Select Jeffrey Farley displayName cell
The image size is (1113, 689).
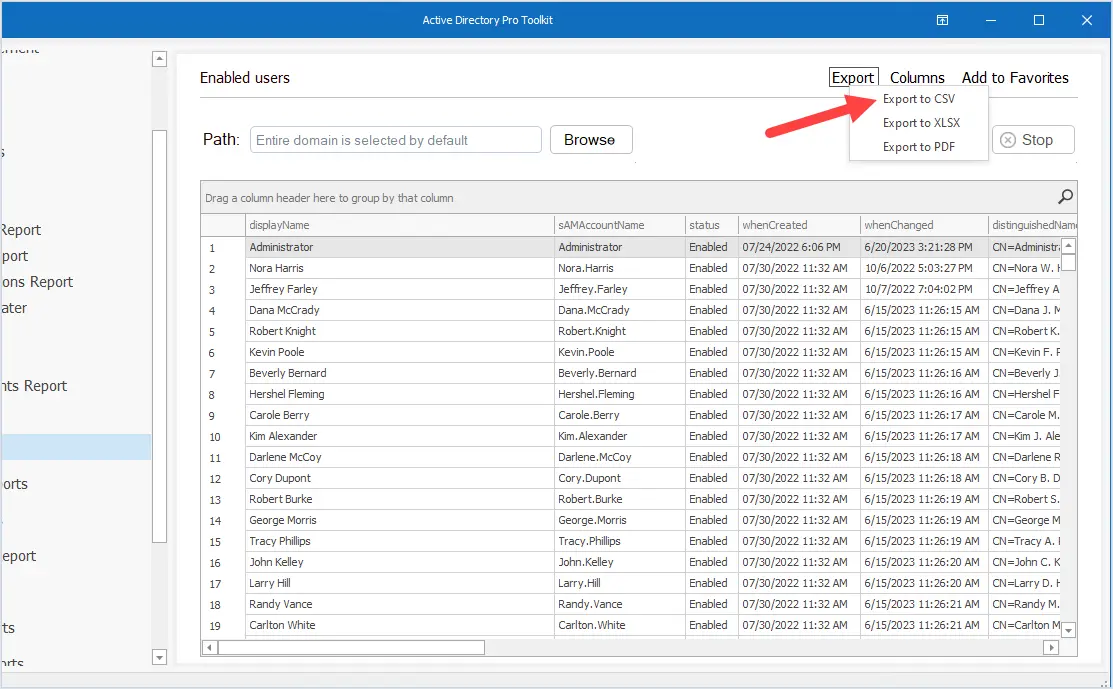point(400,289)
